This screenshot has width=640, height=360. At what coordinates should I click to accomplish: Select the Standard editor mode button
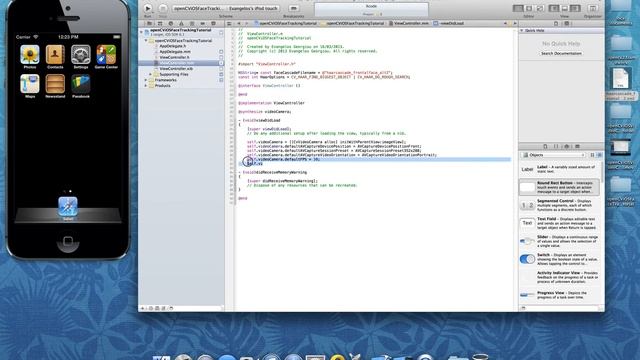(x=518, y=8)
